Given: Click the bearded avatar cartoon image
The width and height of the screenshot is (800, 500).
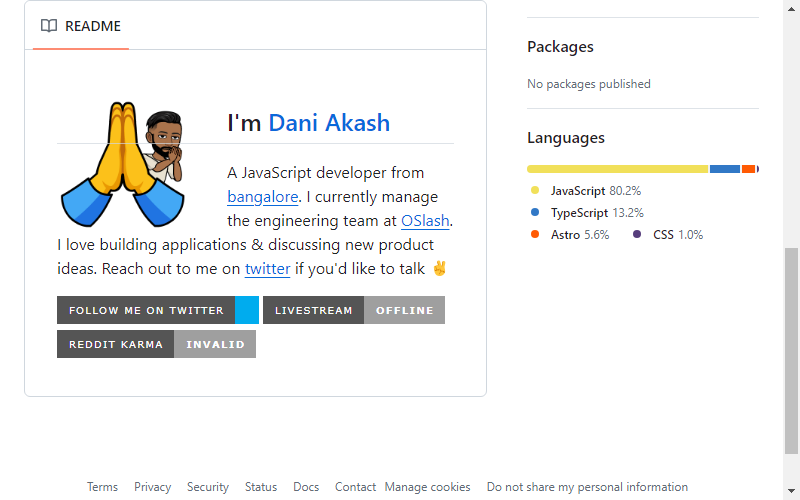Looking at the screenshot, I should coord(164,146).
